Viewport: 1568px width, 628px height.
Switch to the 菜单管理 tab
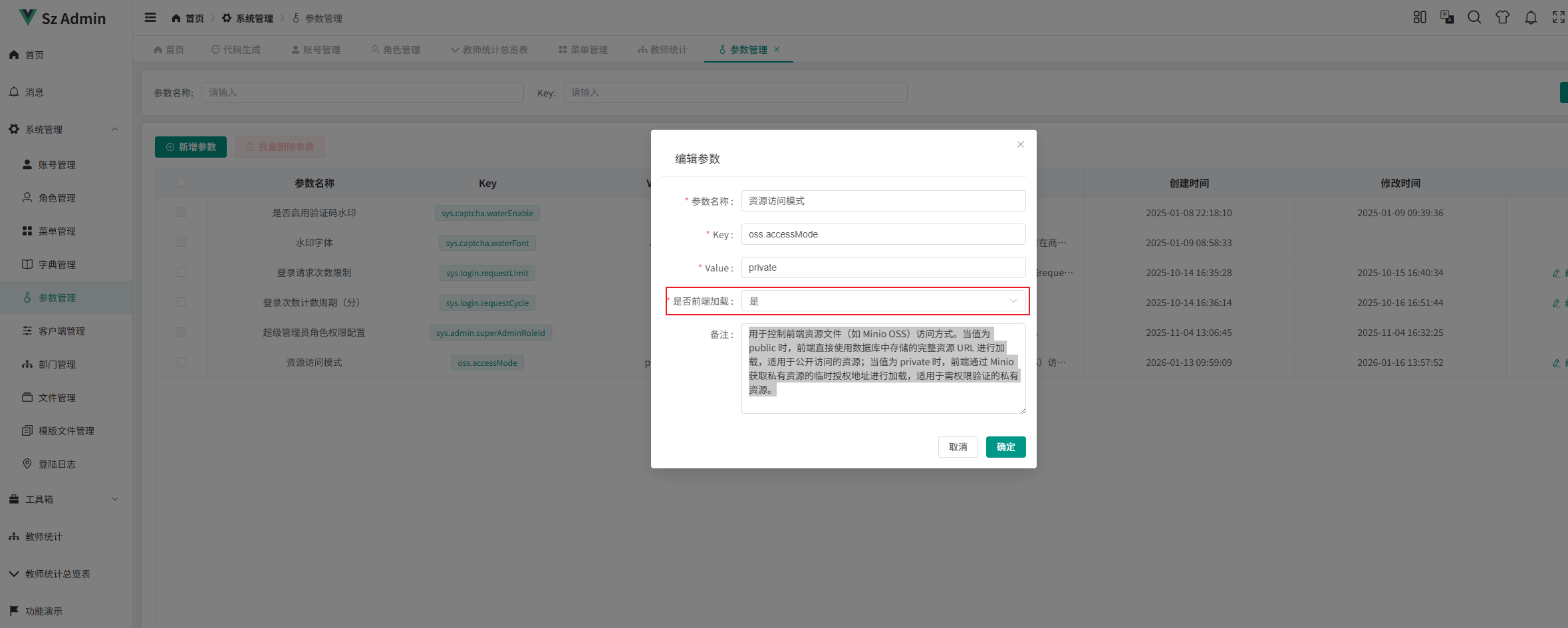[x=583, y=50]
